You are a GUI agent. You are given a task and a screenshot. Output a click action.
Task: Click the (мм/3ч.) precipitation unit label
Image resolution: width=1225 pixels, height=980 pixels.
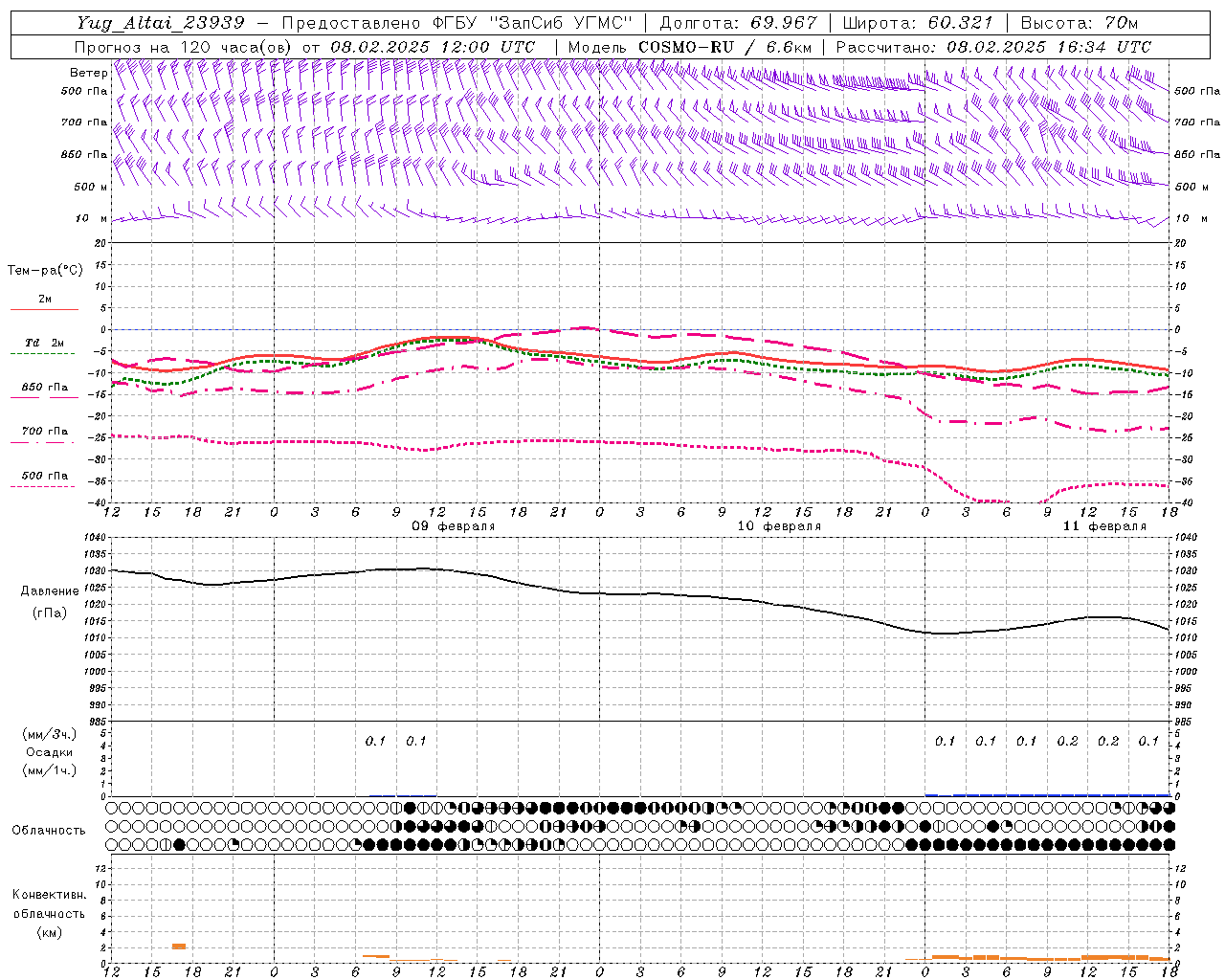pyautogui.click(x=50, y=734)
